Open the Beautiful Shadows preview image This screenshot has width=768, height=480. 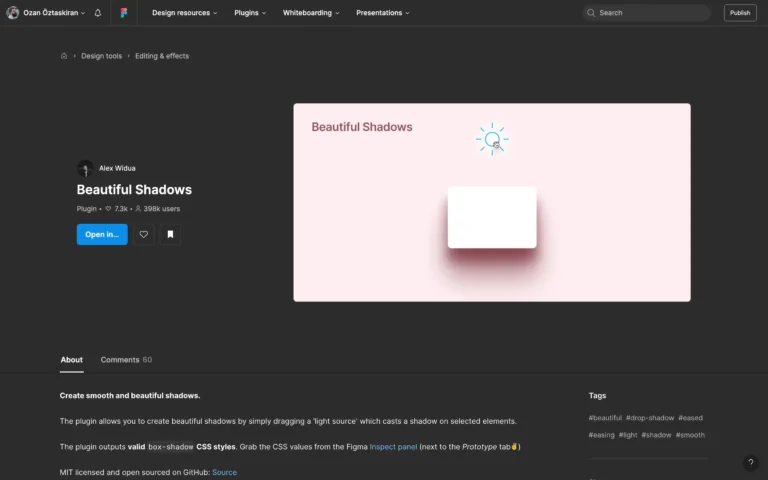pos(492,202)
